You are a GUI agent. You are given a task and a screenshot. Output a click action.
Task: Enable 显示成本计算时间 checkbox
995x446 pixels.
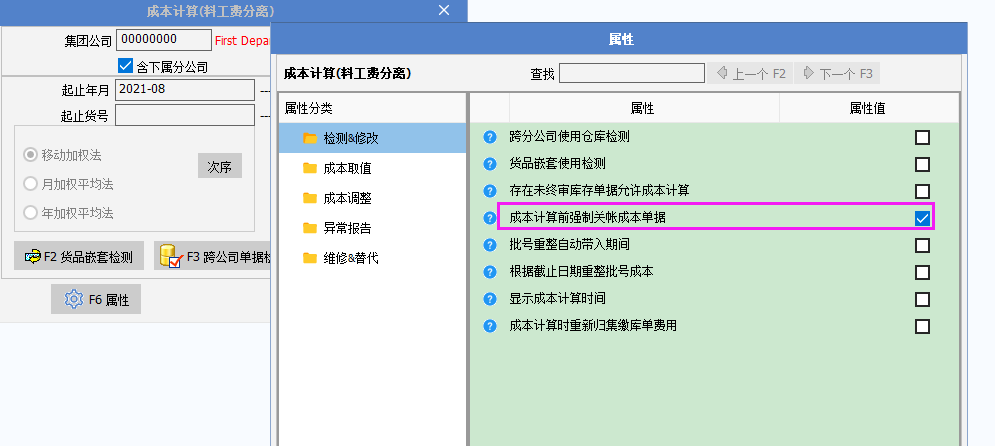point(922,299)
